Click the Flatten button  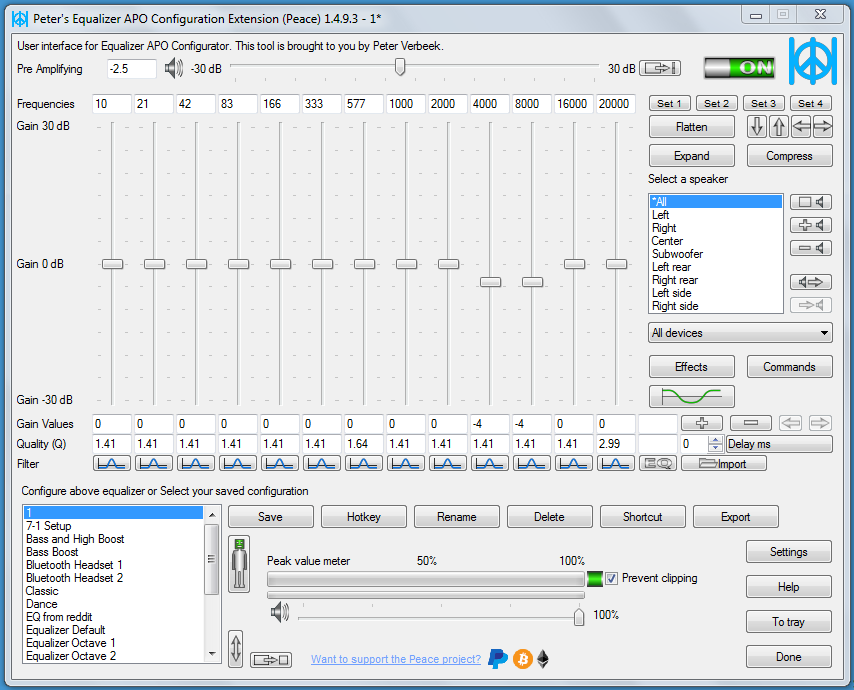click(x=692, y=127)
